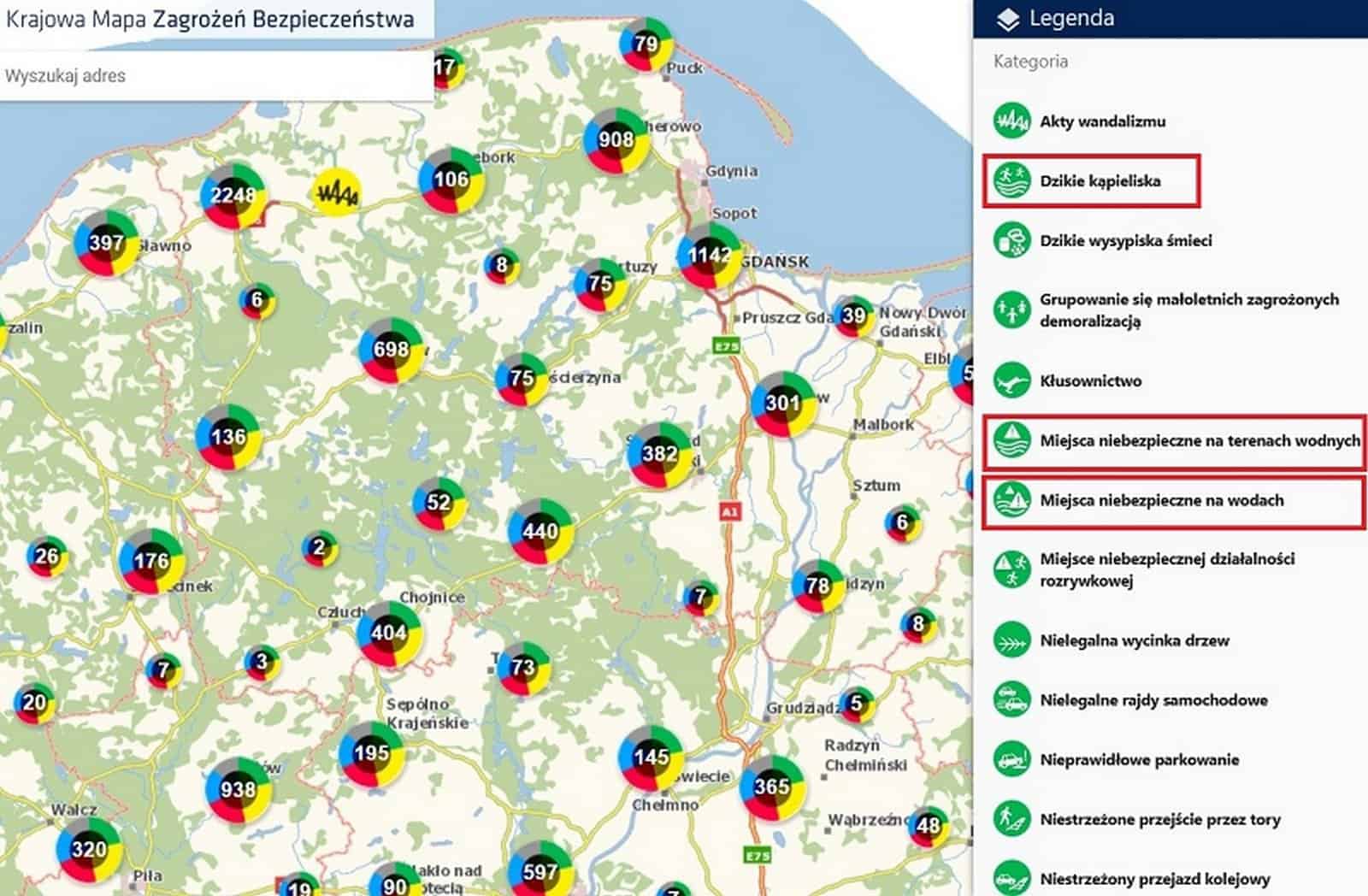The height and width of the screenshot is (896, 1368).
Task: Click the 698 cluster marker
Action: (x=391, y=350)
